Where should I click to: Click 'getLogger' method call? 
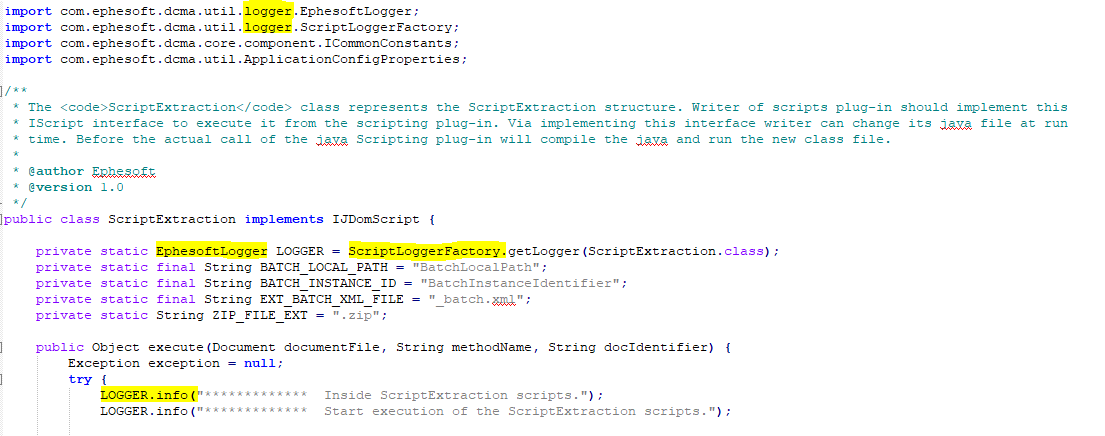(x=543, y=251)
